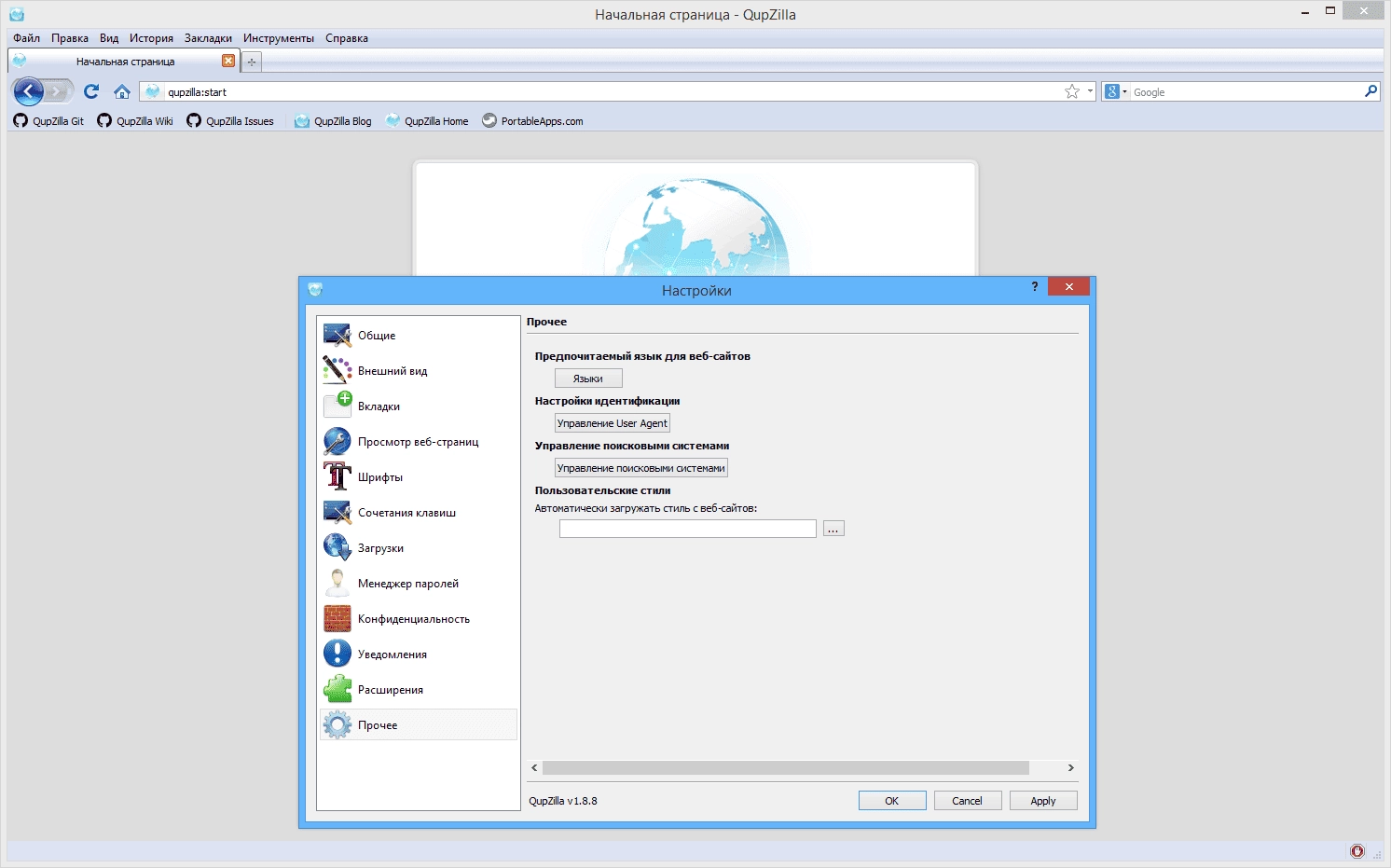Click Управление поисковыми системами button
The height and width of the screenshot is (868, 1391).
pos(641,468)
